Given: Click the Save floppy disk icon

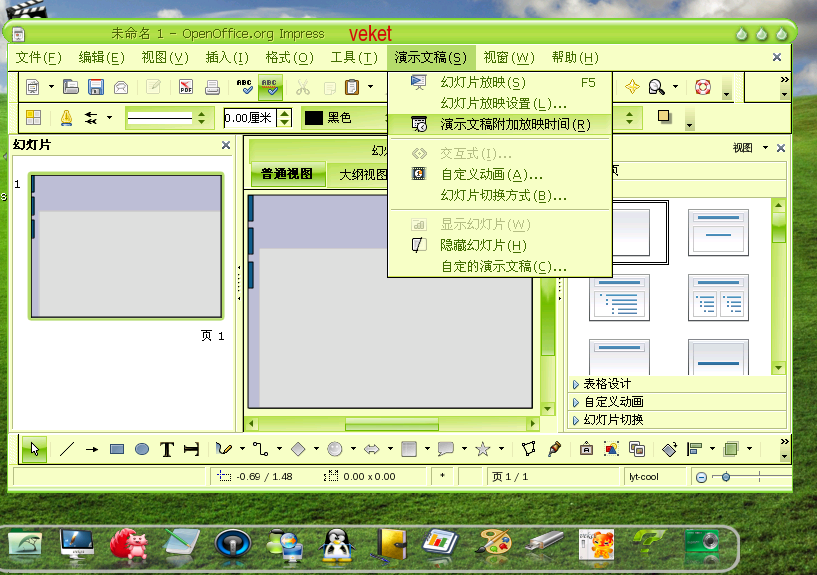Looking at the screenshot, I should 96,86.
